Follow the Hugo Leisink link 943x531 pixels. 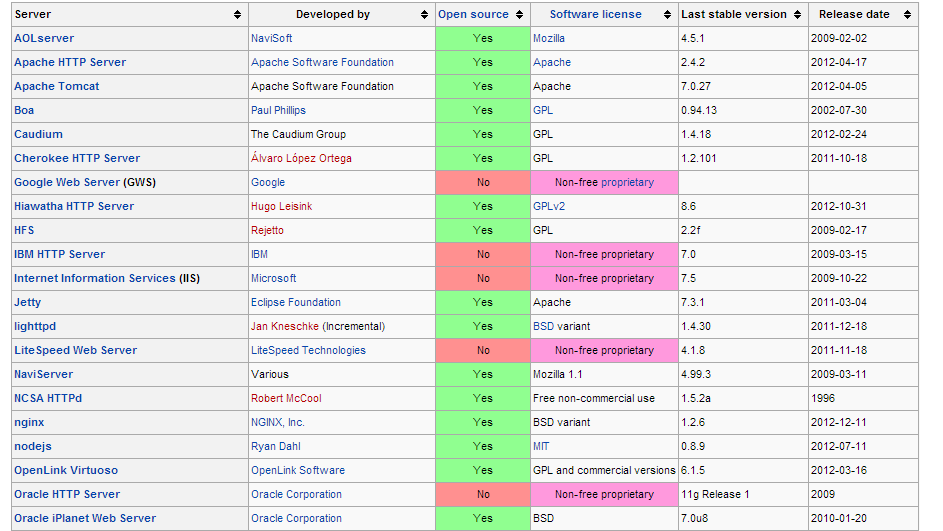coord(281,206)
